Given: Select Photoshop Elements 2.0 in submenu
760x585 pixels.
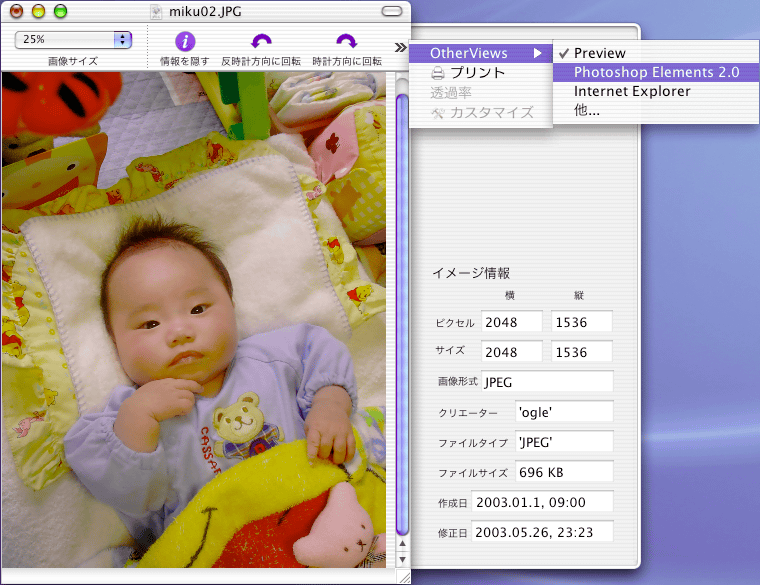Looking at the screenshot, I should 656,72.
